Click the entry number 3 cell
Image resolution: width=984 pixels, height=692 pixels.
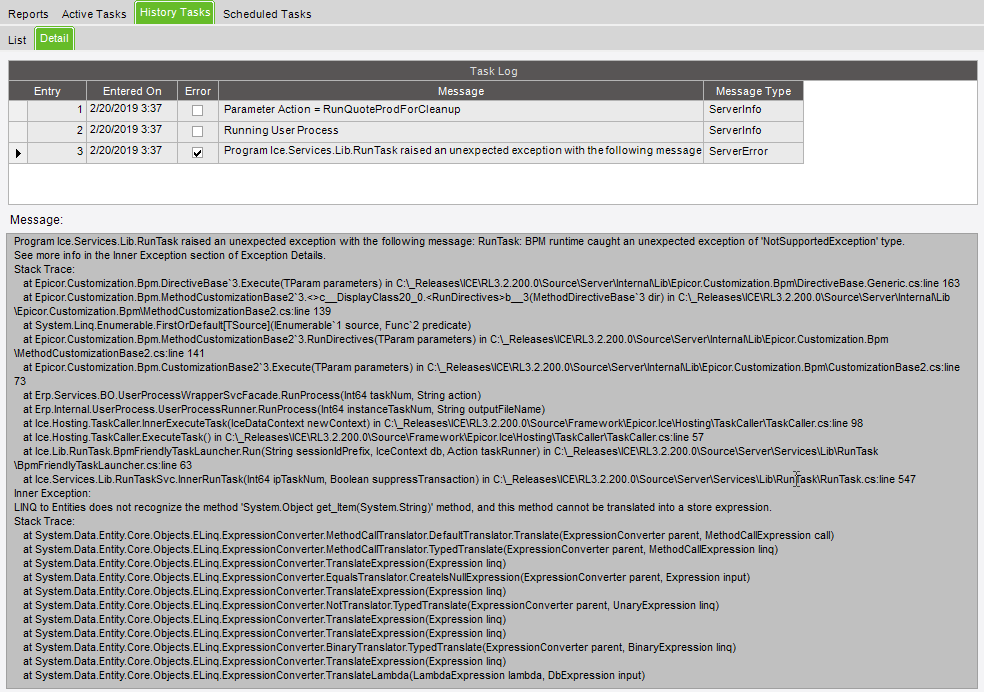[x=56, y=152]
